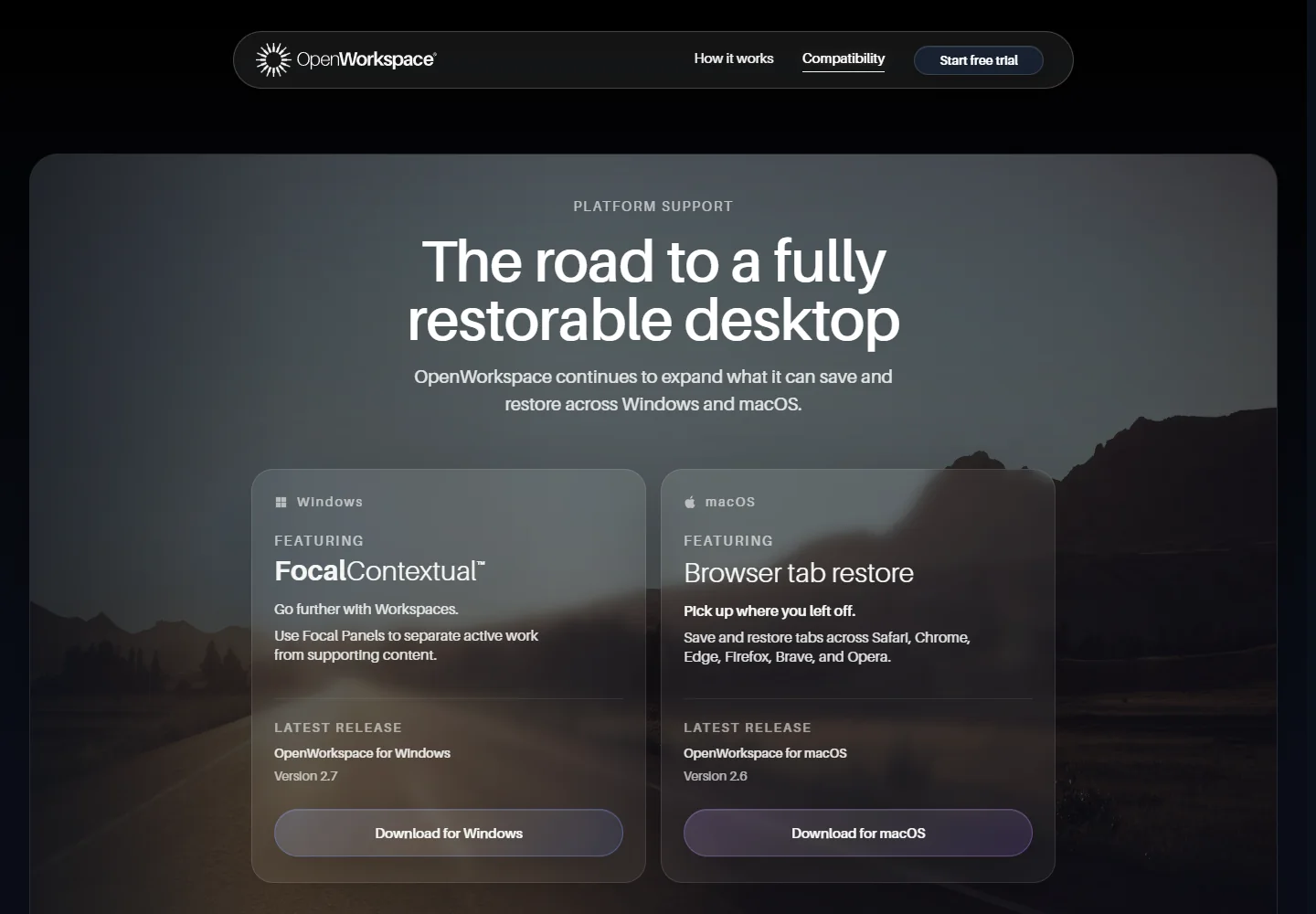Click the Windows logo icon in card

pos(281,502)
